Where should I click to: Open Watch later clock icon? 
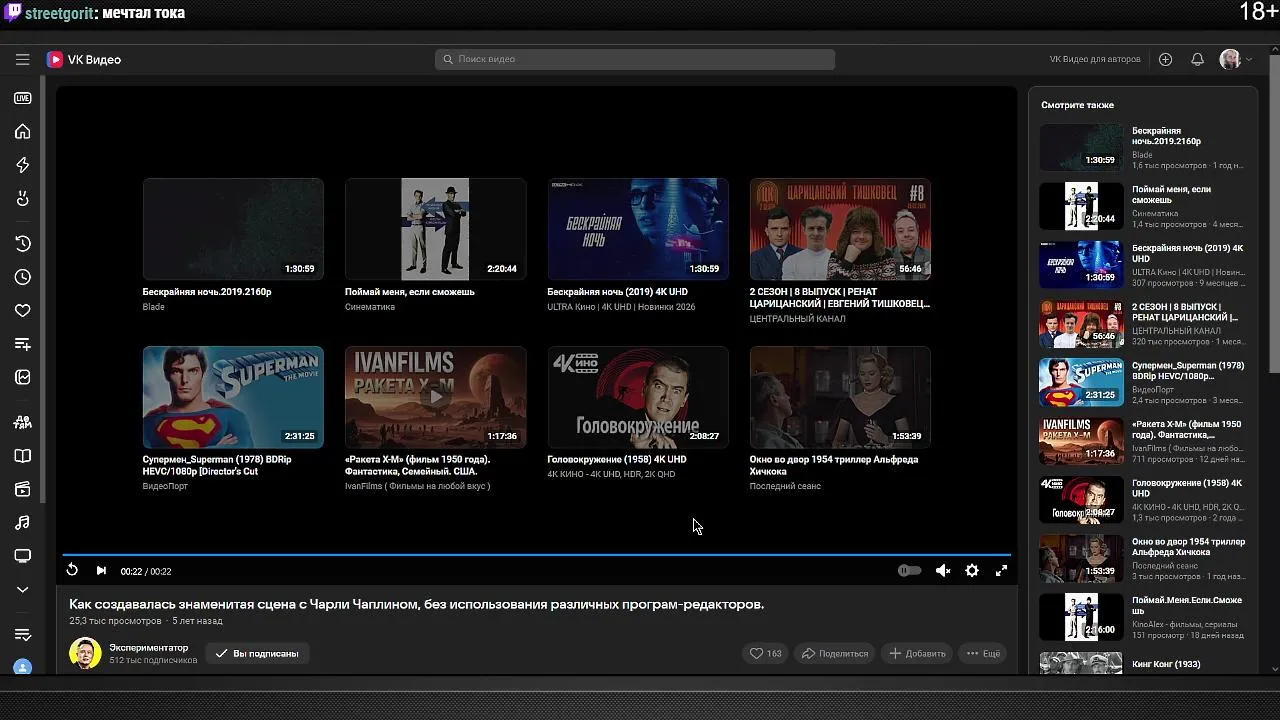(22, 277)
